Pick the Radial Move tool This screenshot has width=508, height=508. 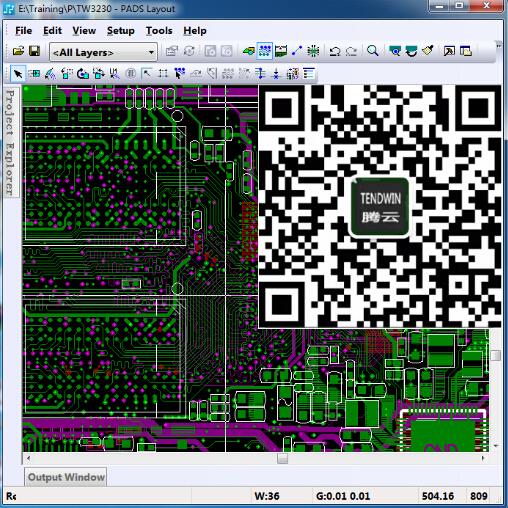(x=50, y=74)
